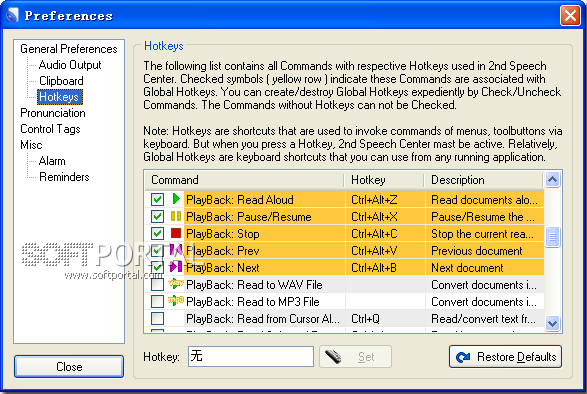587x394 pixels.
Task: Click the Ctrl+Alt+V hotkey cell
Action: click(385, 251)
